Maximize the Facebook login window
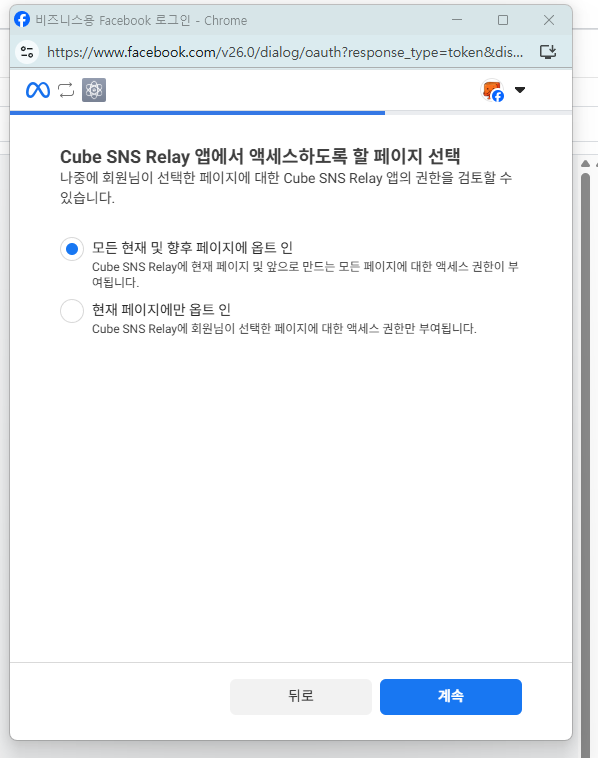This screenshot has height=758, width=598. (x=503, y=20)
